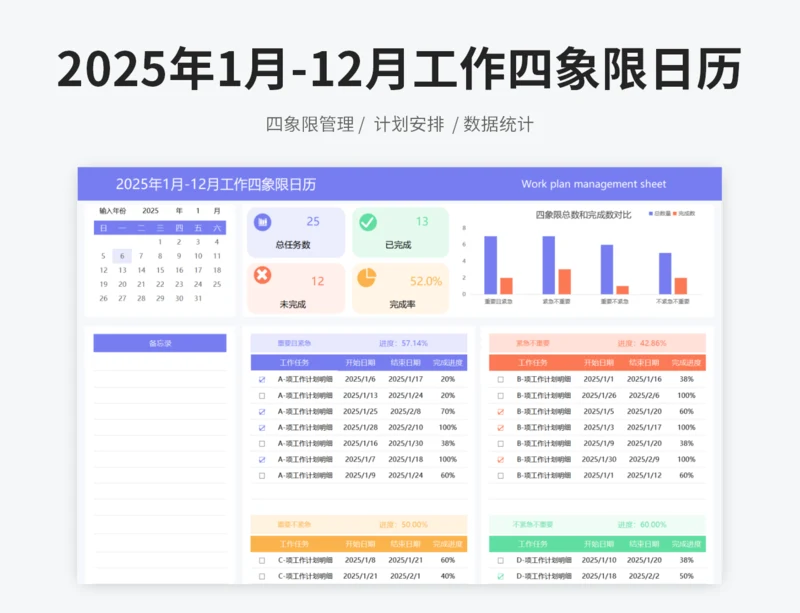Click the end date cell 2025/2/8

[x=406, y=411]
